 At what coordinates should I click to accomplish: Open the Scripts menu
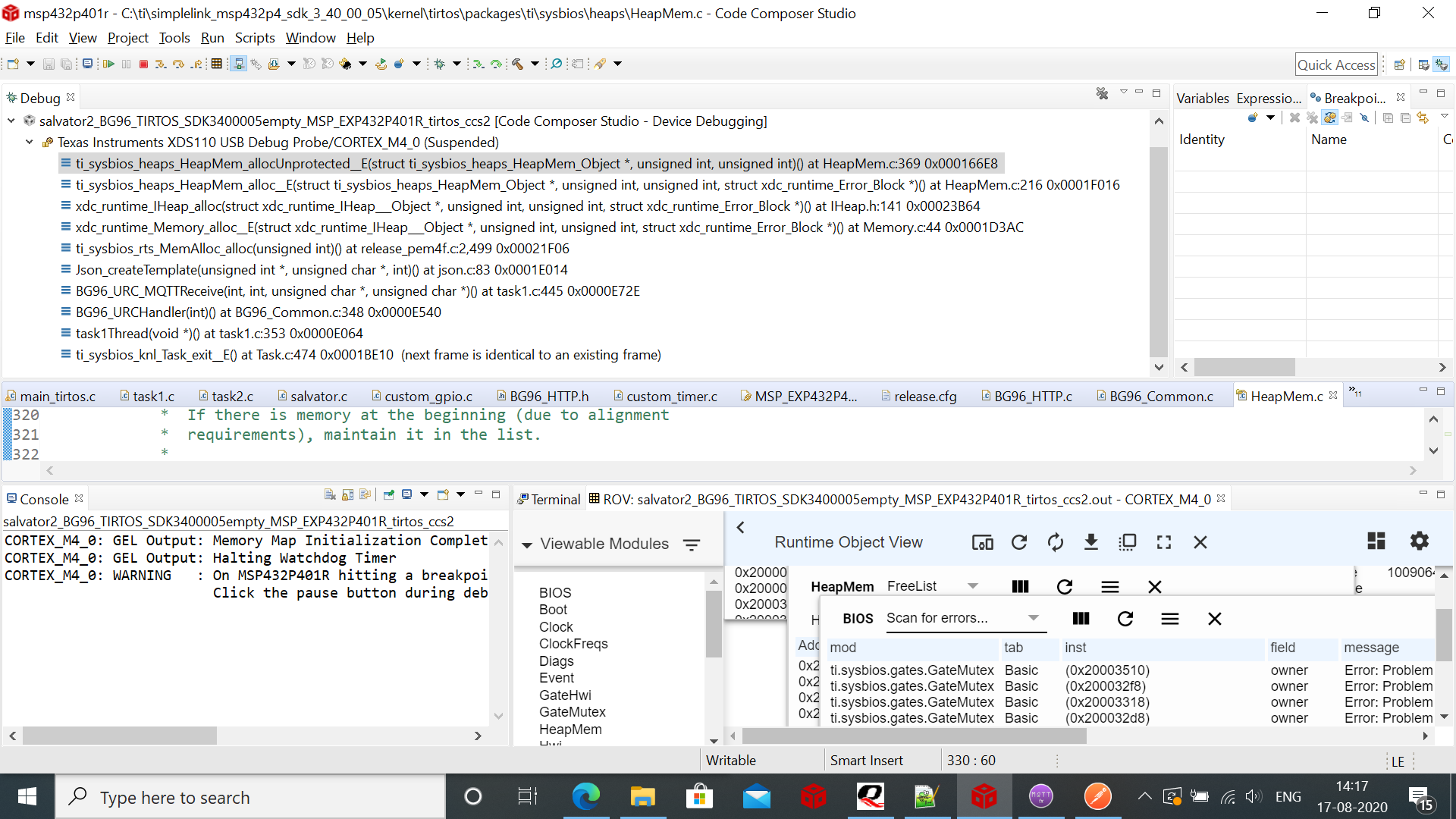click(x=254, y=38)
